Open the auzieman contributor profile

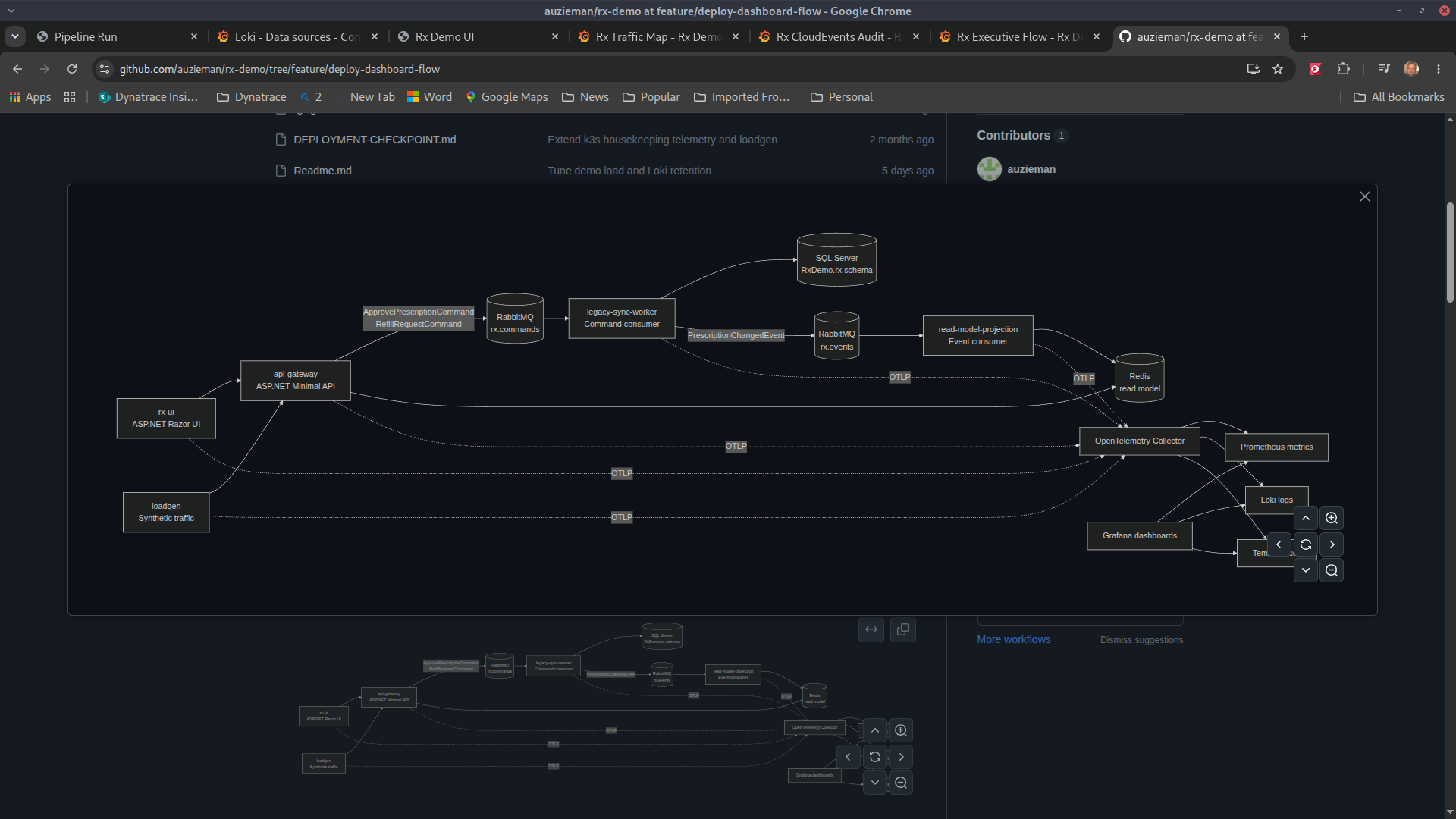1031,169
